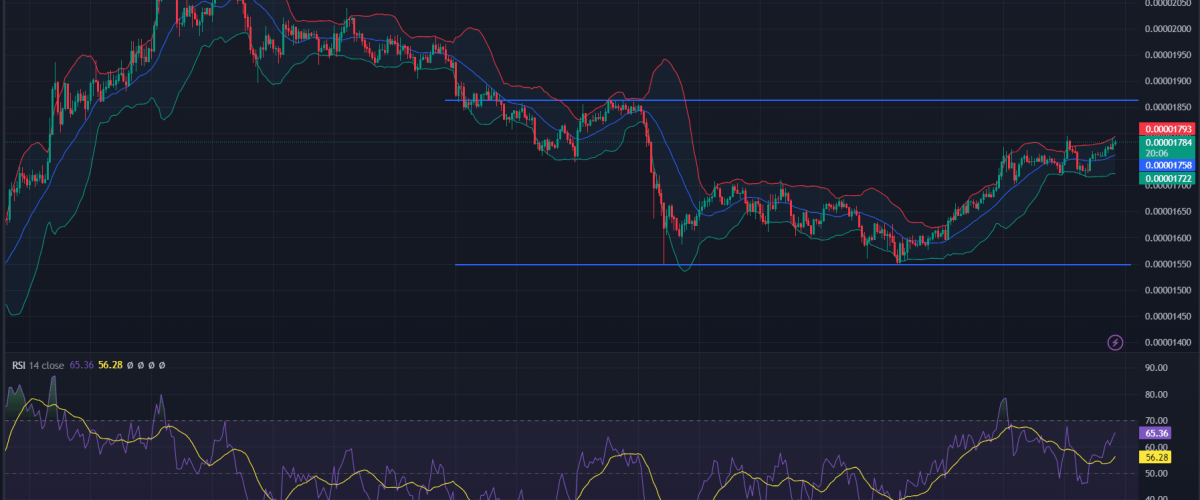1200x500 pixels.
Task: Select the RSI indicator title in legend
Action: click(x=18, y=366)
